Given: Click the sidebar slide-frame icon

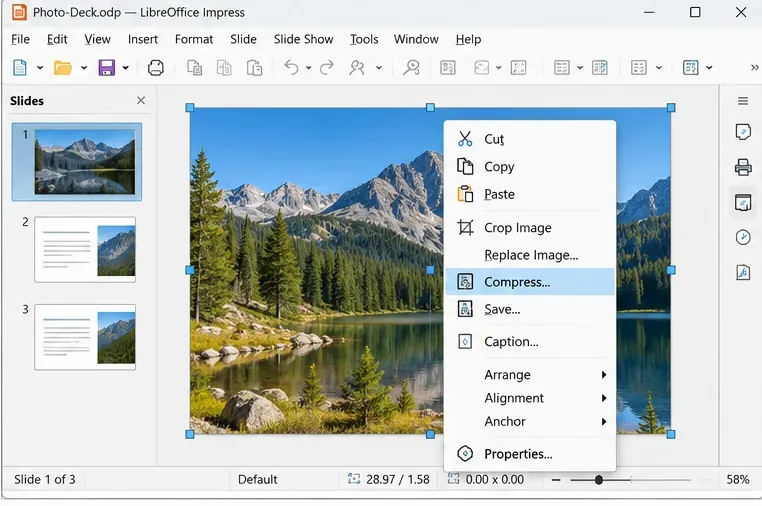Looking at the screenshot, I should tap(743, 202).
